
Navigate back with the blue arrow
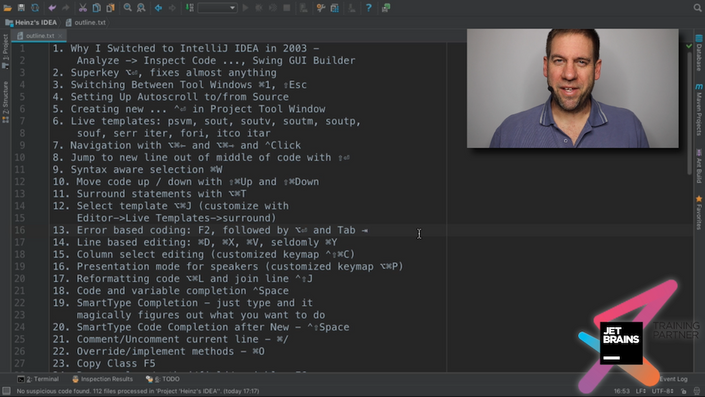click(x=158, y=8)
